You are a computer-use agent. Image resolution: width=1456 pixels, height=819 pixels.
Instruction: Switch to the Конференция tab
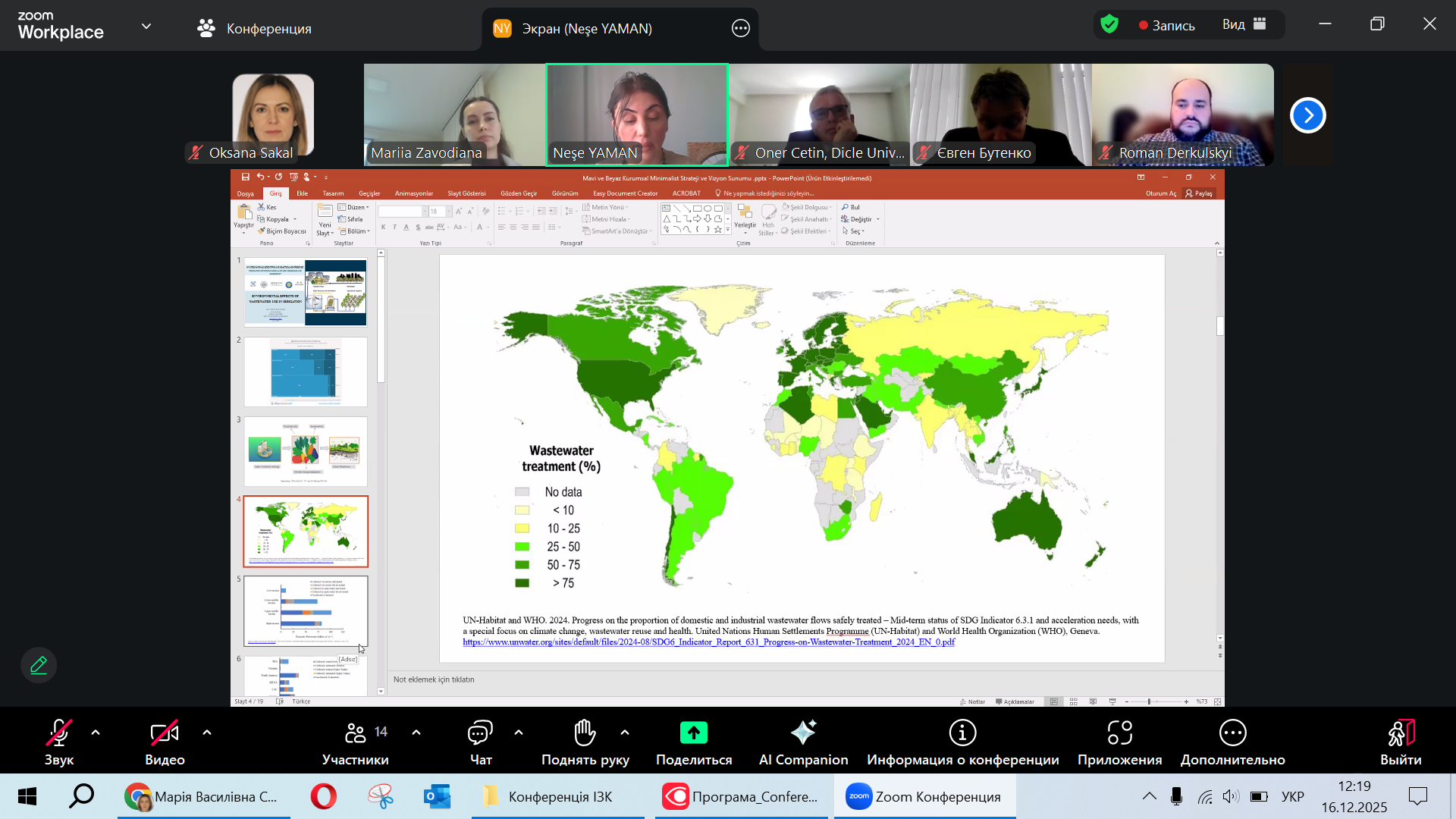[255, 28]
